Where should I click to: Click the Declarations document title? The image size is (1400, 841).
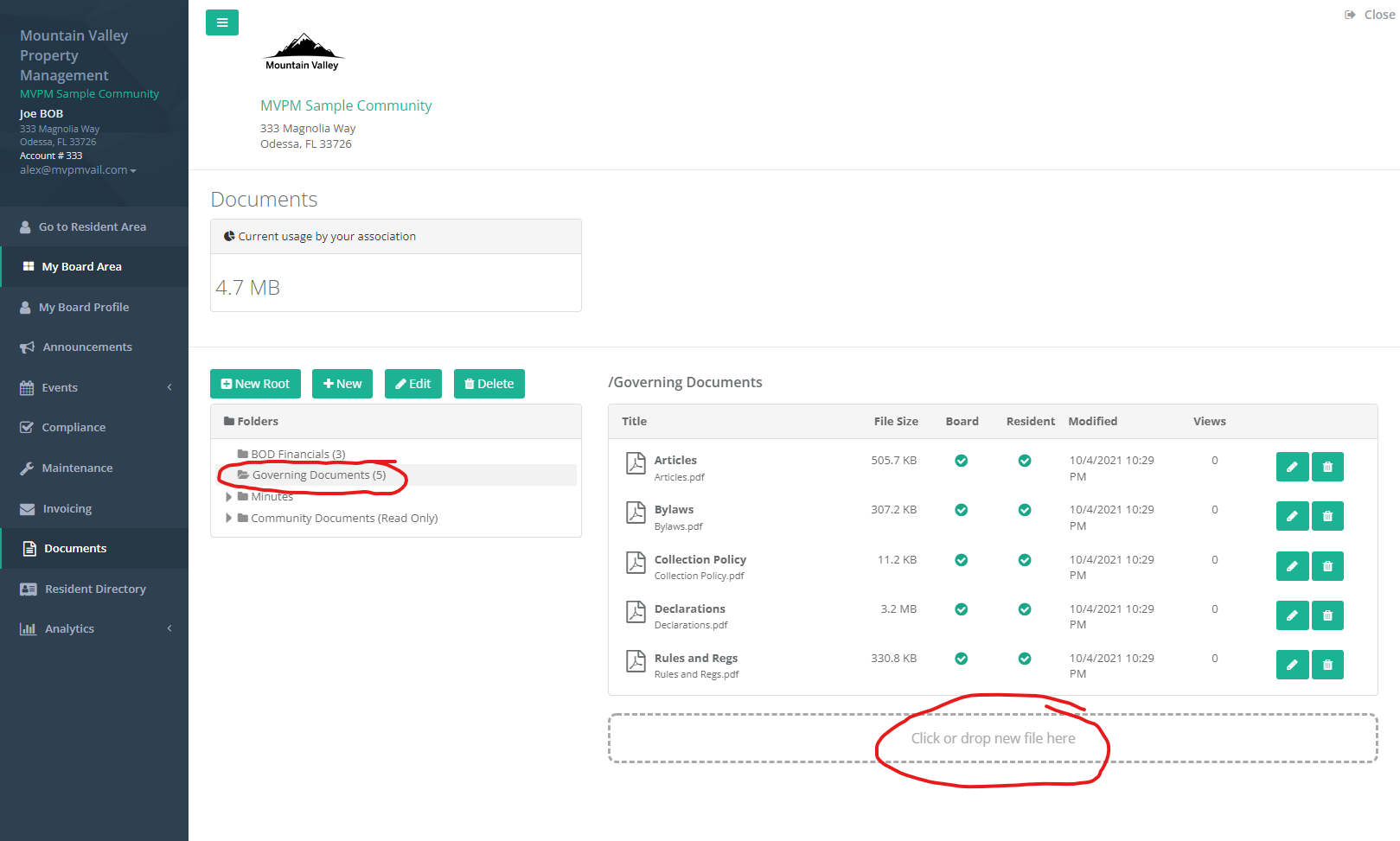click(690, 608)
